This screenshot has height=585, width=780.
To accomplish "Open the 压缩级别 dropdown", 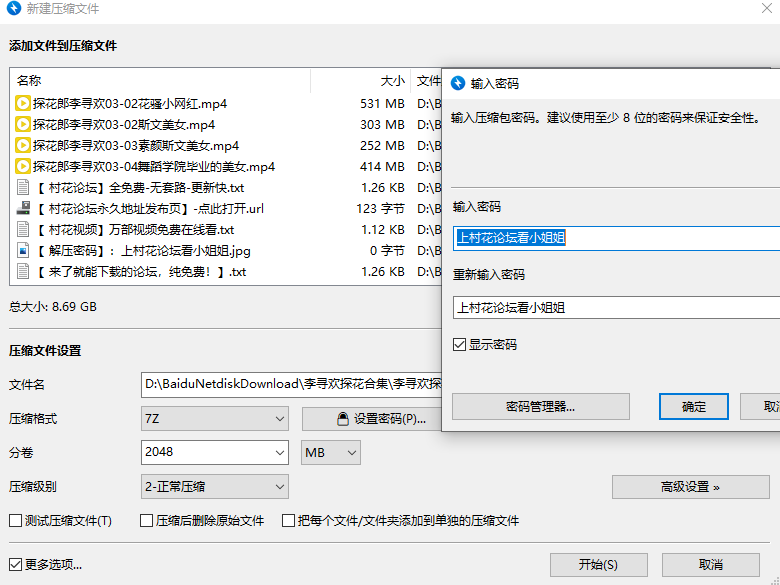I will [215, 487].
